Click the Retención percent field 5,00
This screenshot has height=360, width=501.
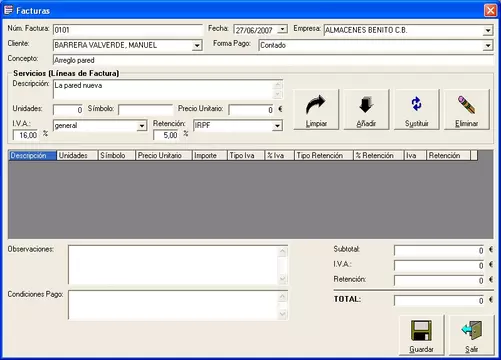166,135
